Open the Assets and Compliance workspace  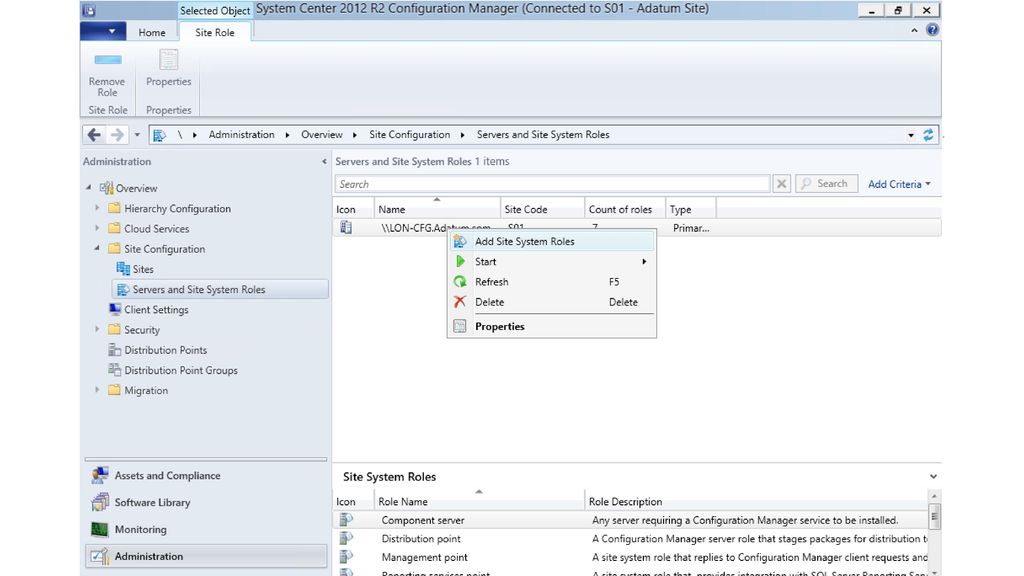tap(206, 475)
